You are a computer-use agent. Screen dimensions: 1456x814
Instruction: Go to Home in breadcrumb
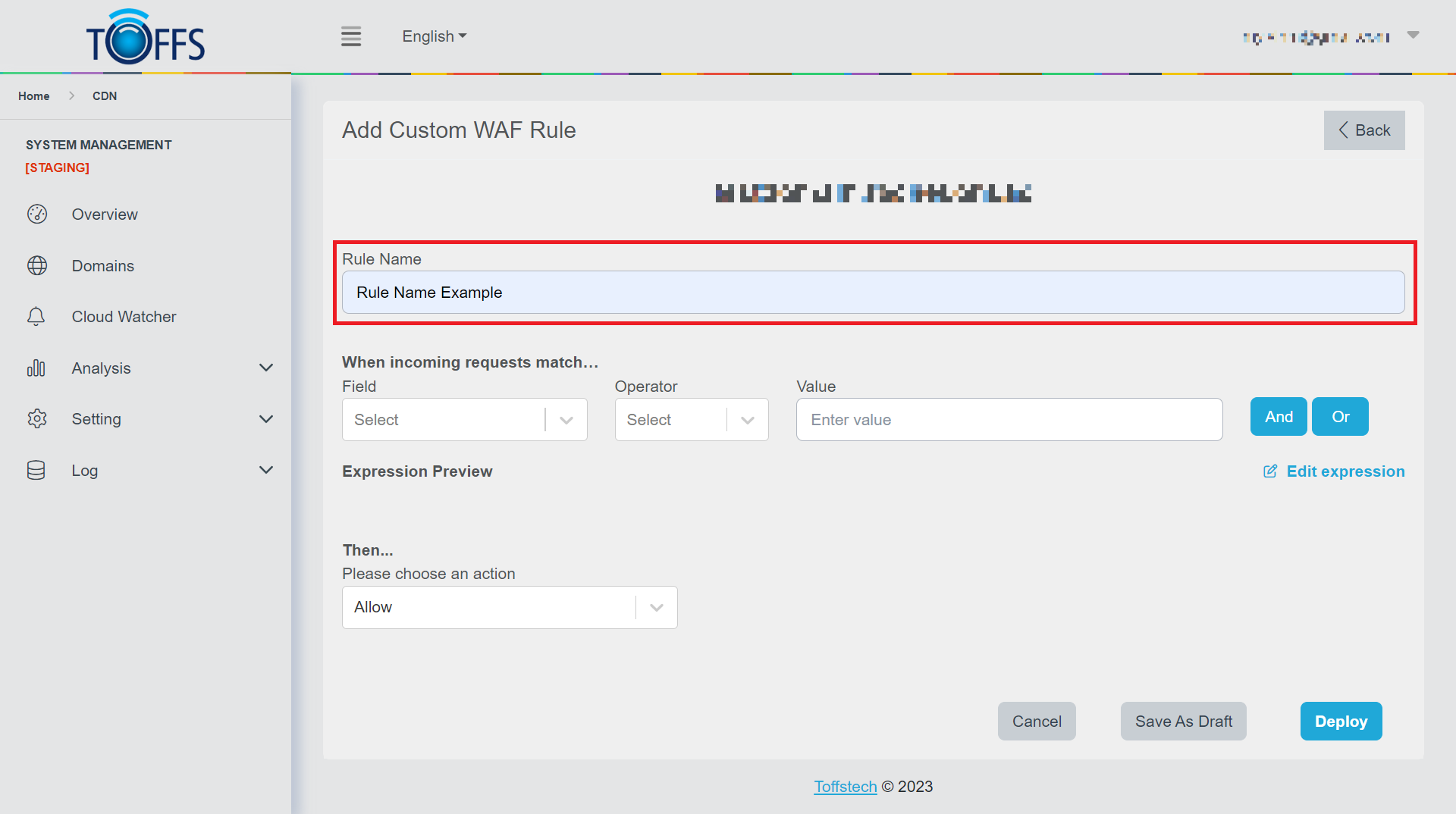[x=34, y=96]
